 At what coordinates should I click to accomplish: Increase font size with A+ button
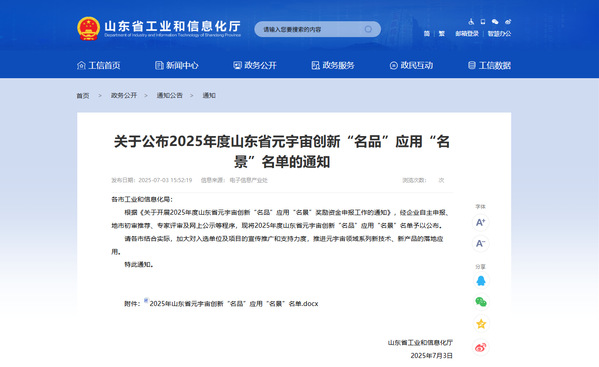click(481, 222)
